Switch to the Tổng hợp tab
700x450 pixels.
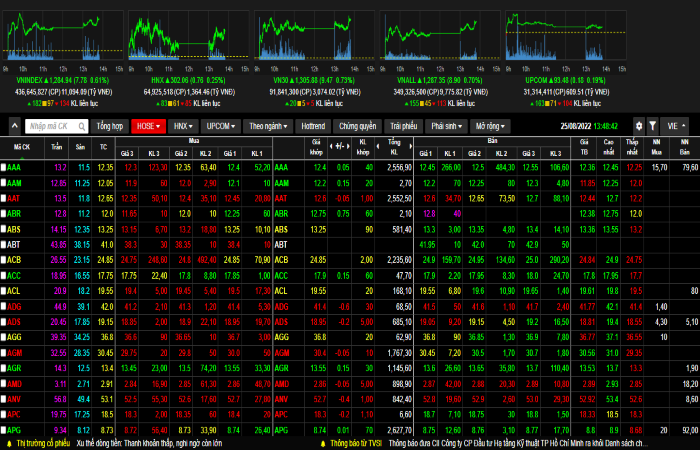pyautogui.click(x=110, y=127)
